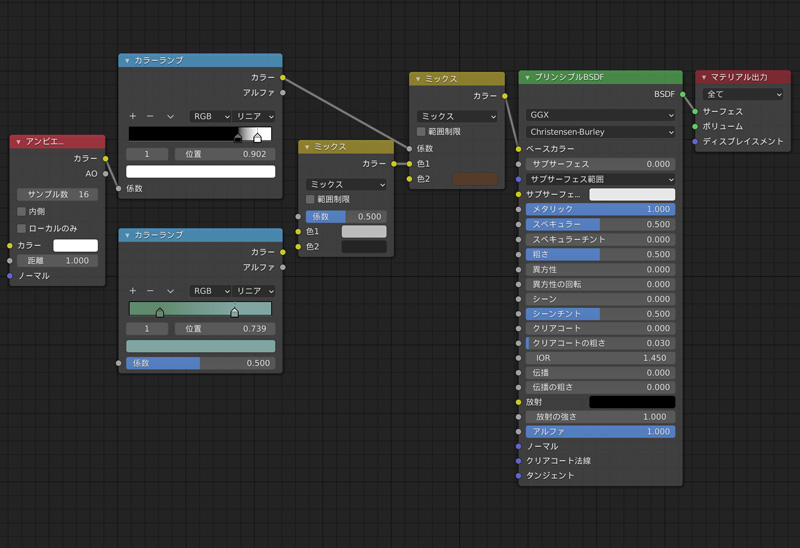Enable the ローカルのみ checkbox
The image size is (800, 548).
click(22, 229)
